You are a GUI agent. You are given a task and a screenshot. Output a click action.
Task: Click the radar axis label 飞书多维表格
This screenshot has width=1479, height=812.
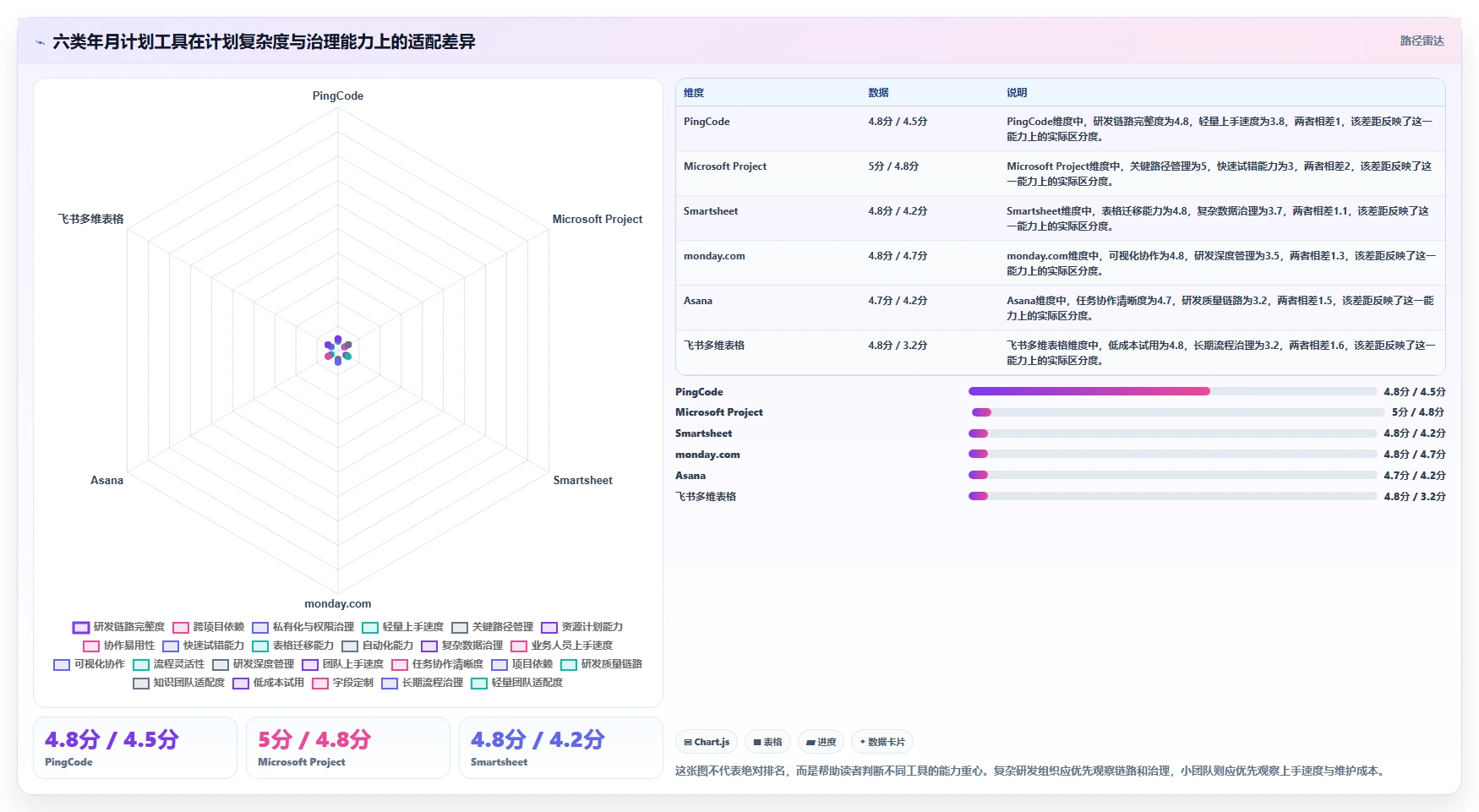tap(90, 219)
